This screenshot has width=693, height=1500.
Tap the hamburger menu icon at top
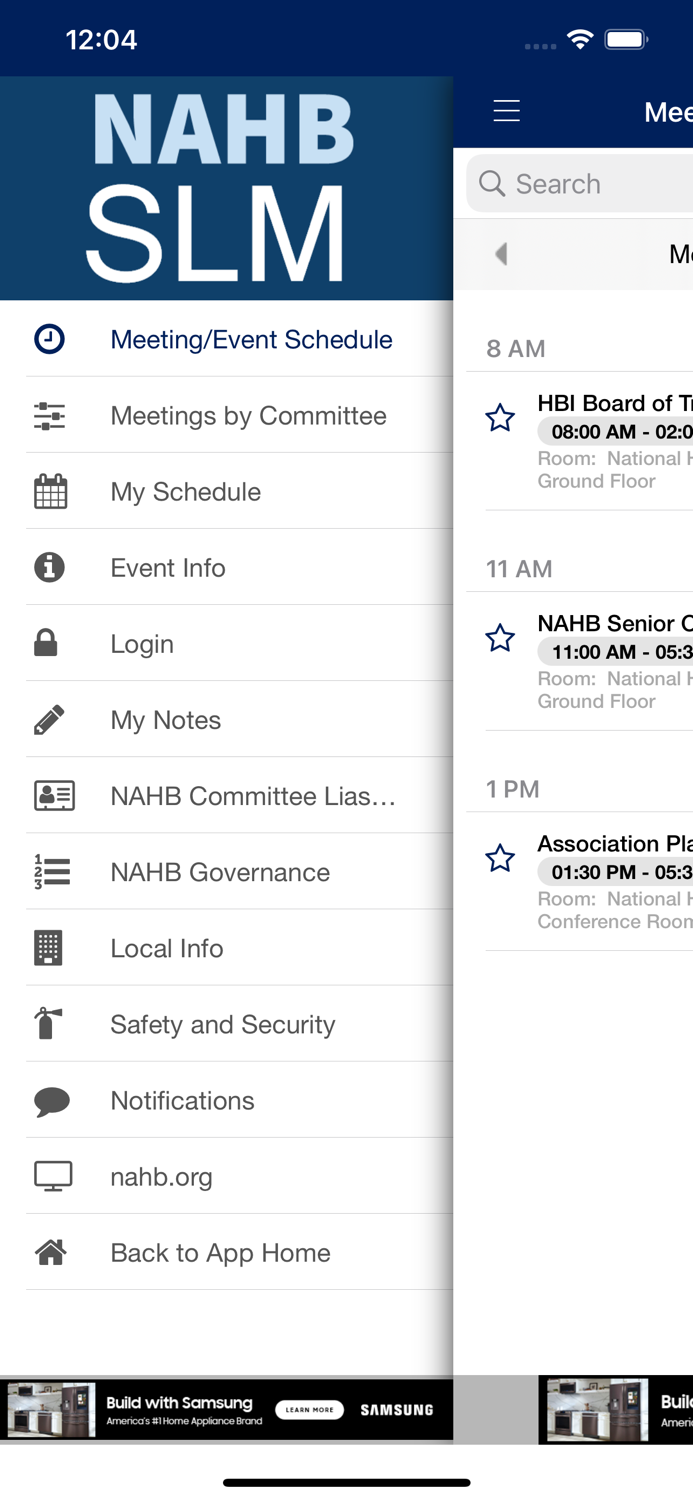[507, 112]
